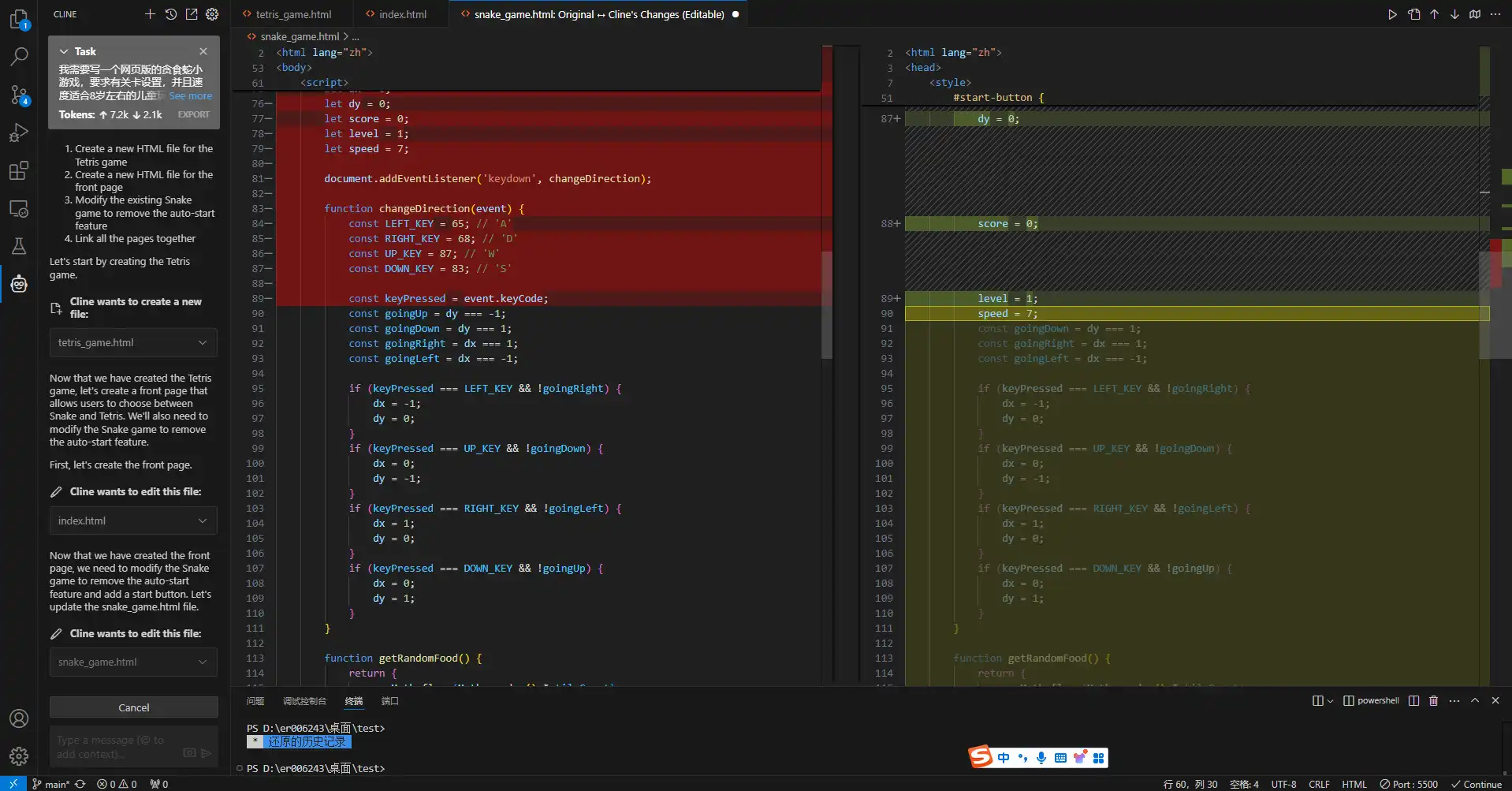
Task: Open the Cline robot view
Action: 19,285
